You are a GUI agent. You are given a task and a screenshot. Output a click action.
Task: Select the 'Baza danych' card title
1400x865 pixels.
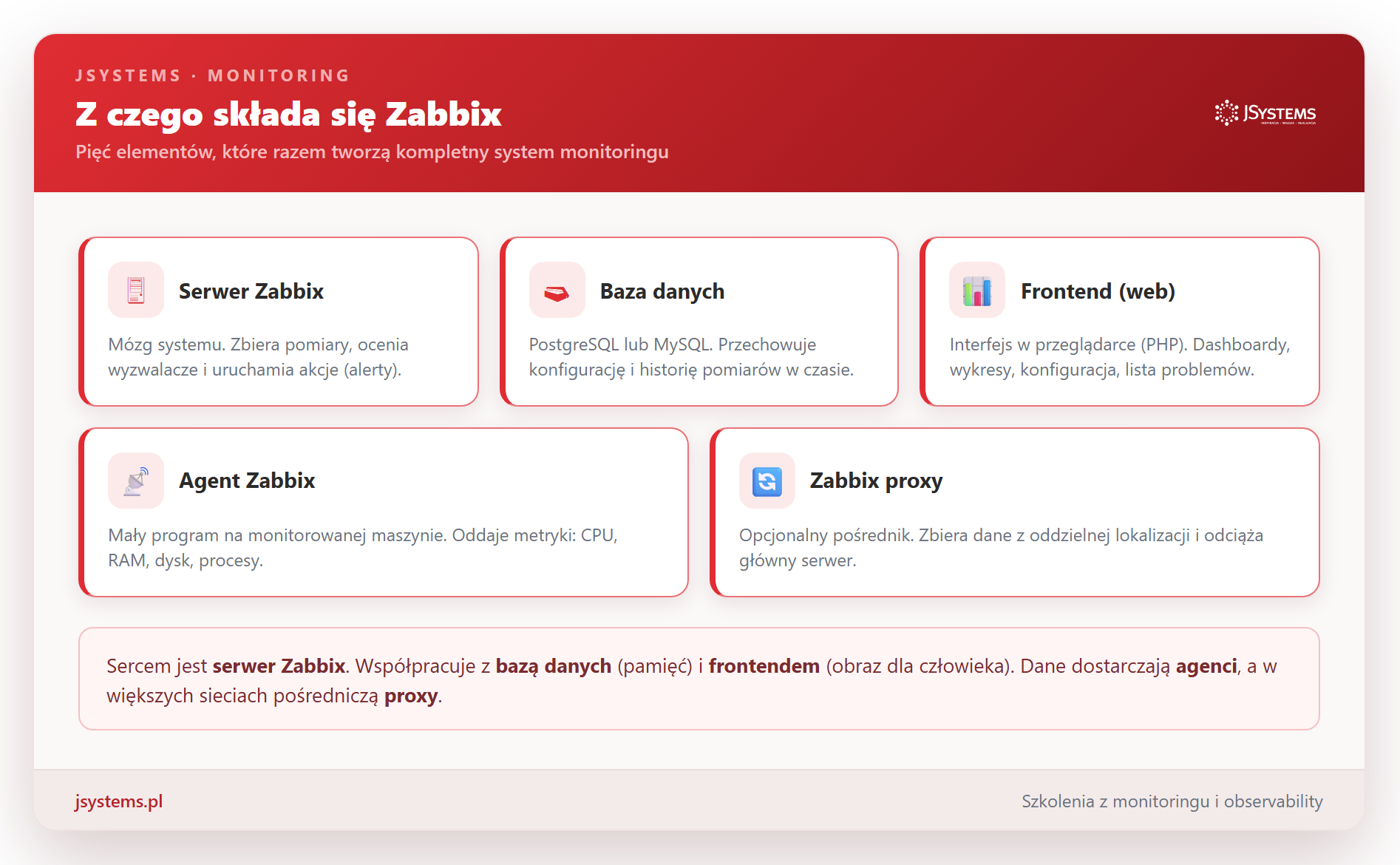click(662, 291)
